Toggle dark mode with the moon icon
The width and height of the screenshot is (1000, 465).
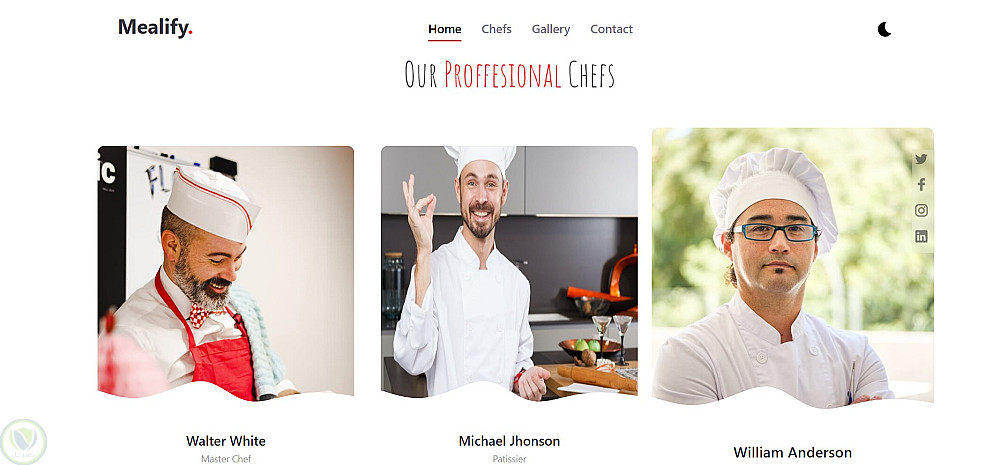click(x=884, y=29)
